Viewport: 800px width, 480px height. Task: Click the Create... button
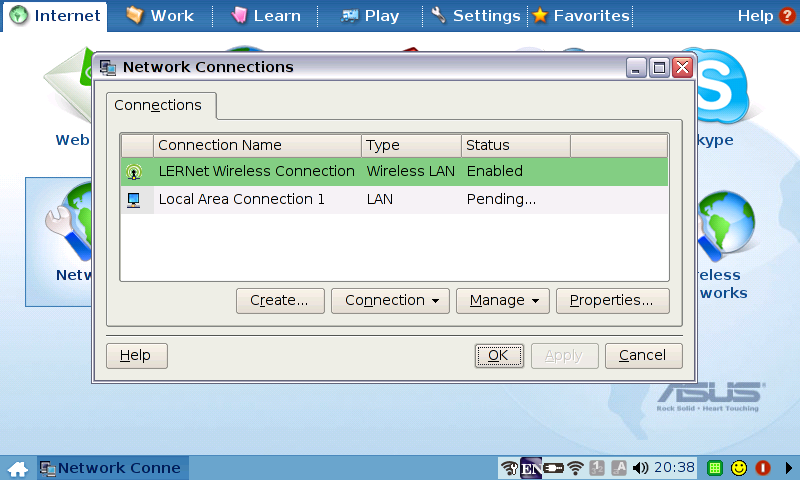[280, 300]
